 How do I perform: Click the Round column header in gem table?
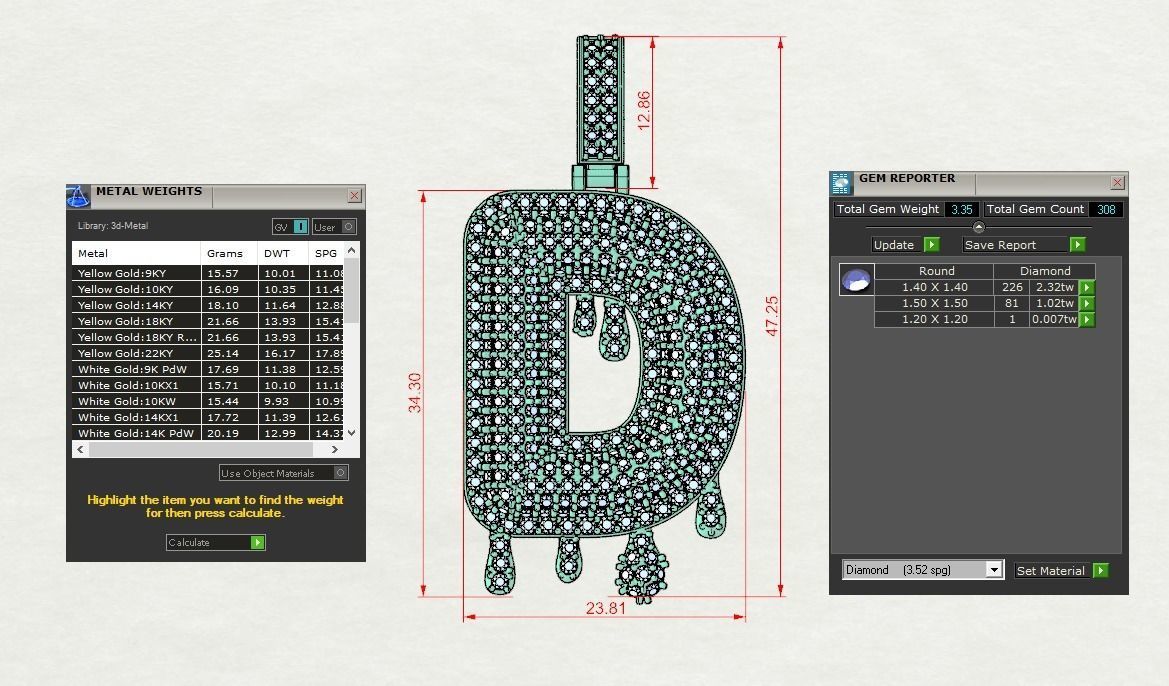(936, 271)
